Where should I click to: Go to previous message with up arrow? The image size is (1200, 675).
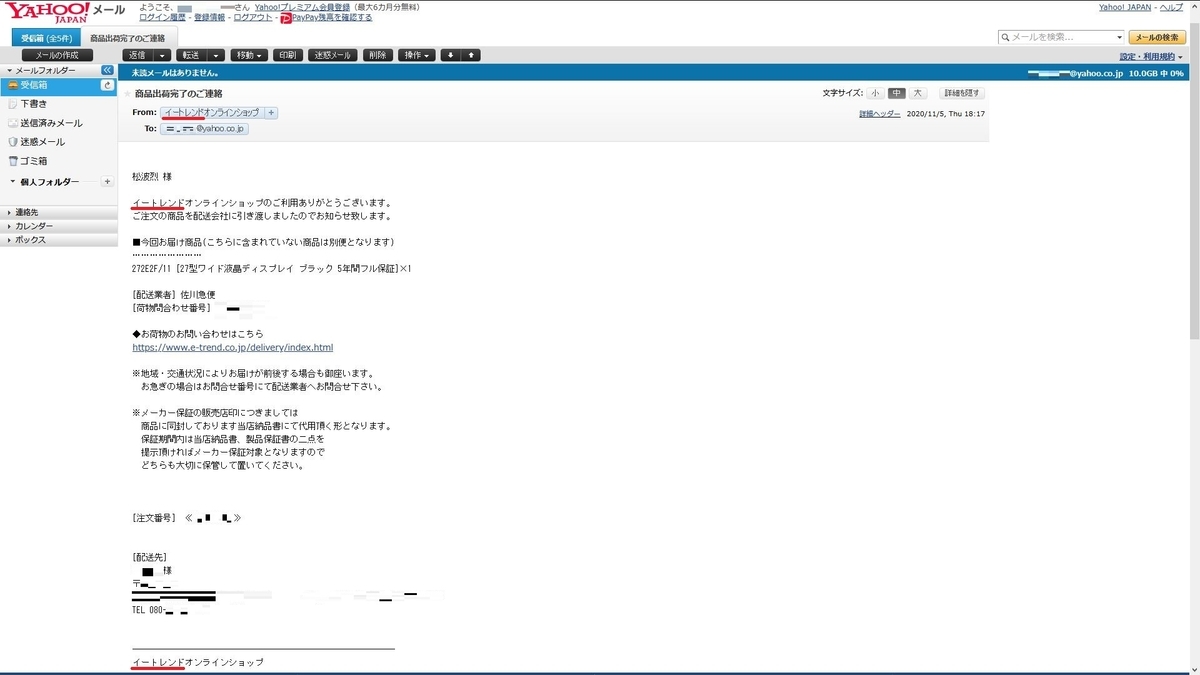471,55
